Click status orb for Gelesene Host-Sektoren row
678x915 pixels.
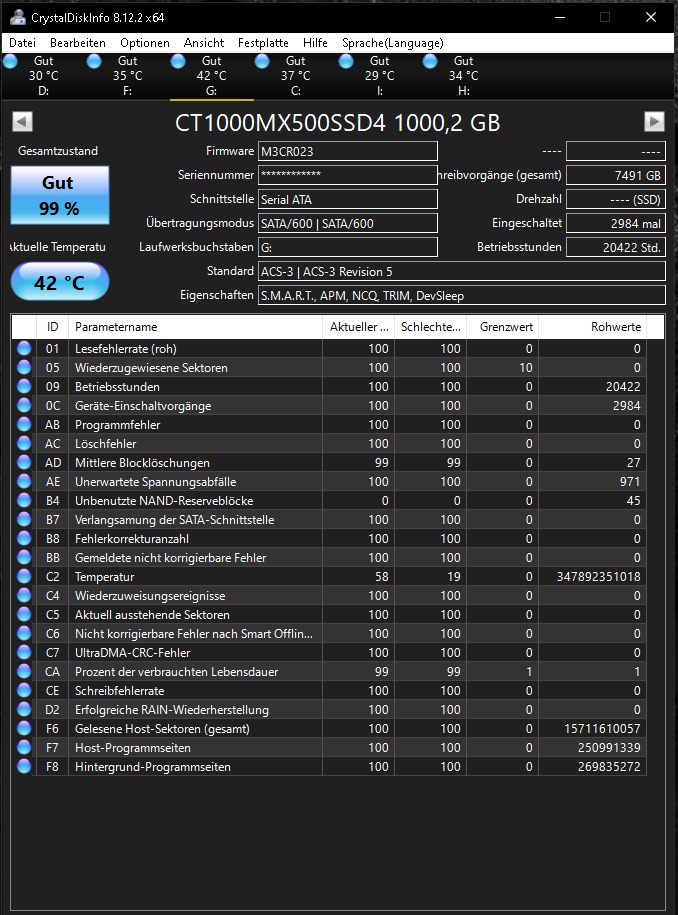click(x=24, y=728)
